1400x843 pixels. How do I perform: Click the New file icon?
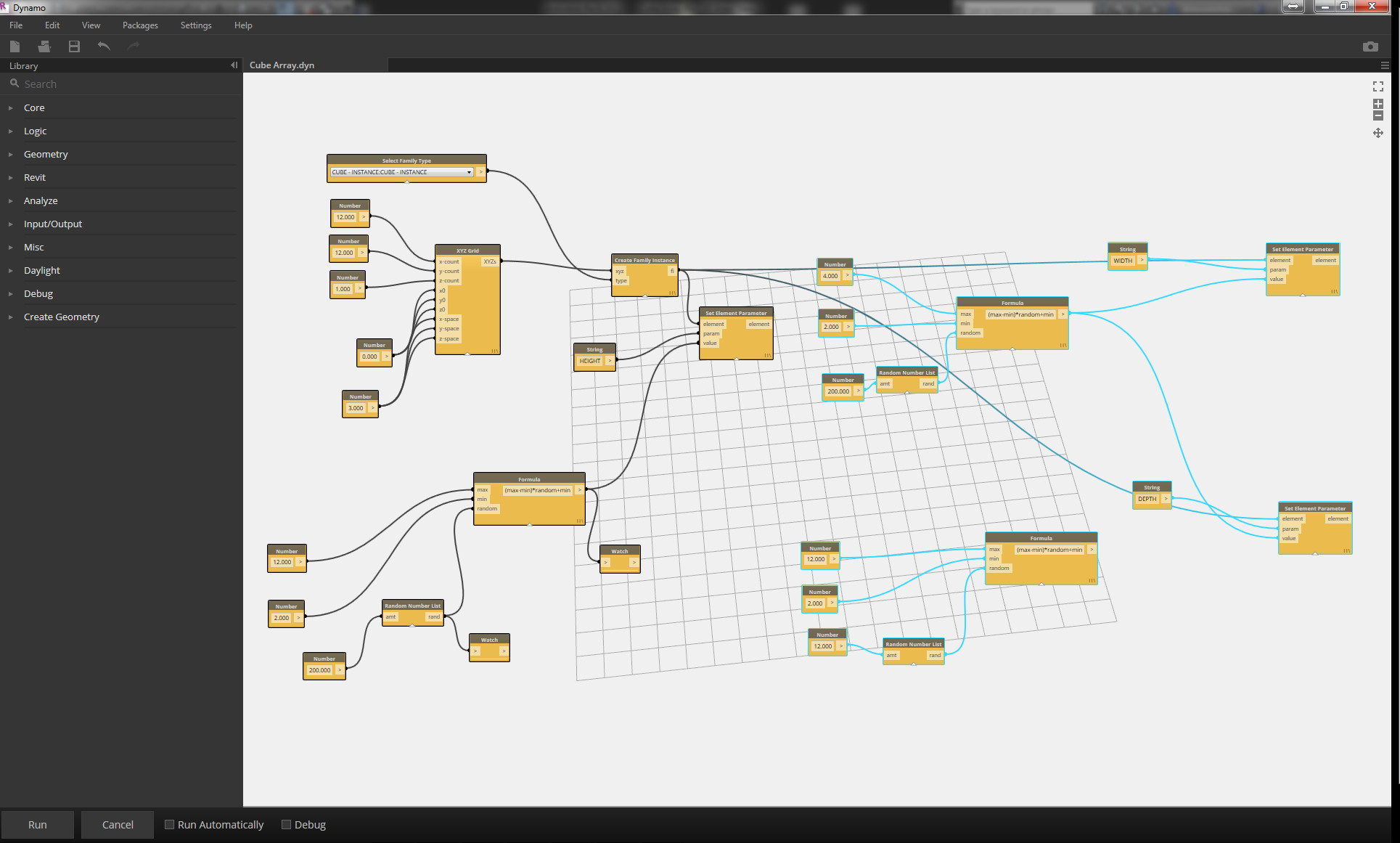pos(15,46)
